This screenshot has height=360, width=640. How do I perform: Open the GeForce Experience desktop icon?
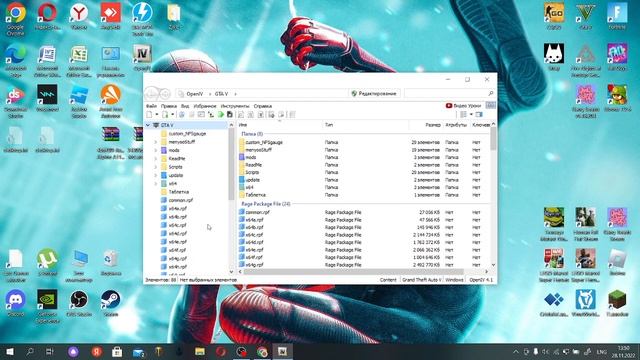47,306
